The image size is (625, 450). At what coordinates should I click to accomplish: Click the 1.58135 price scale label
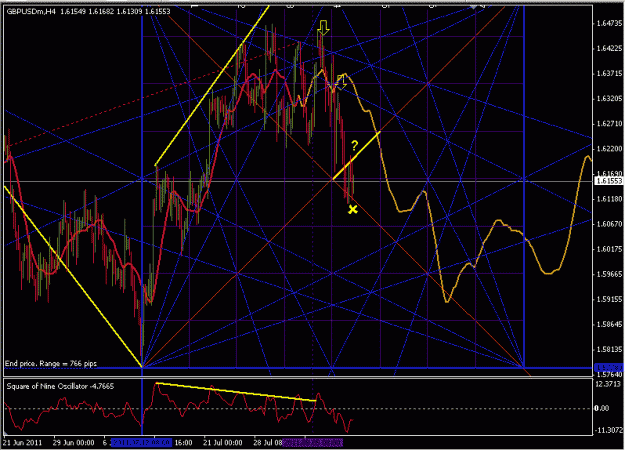[609, 350]
